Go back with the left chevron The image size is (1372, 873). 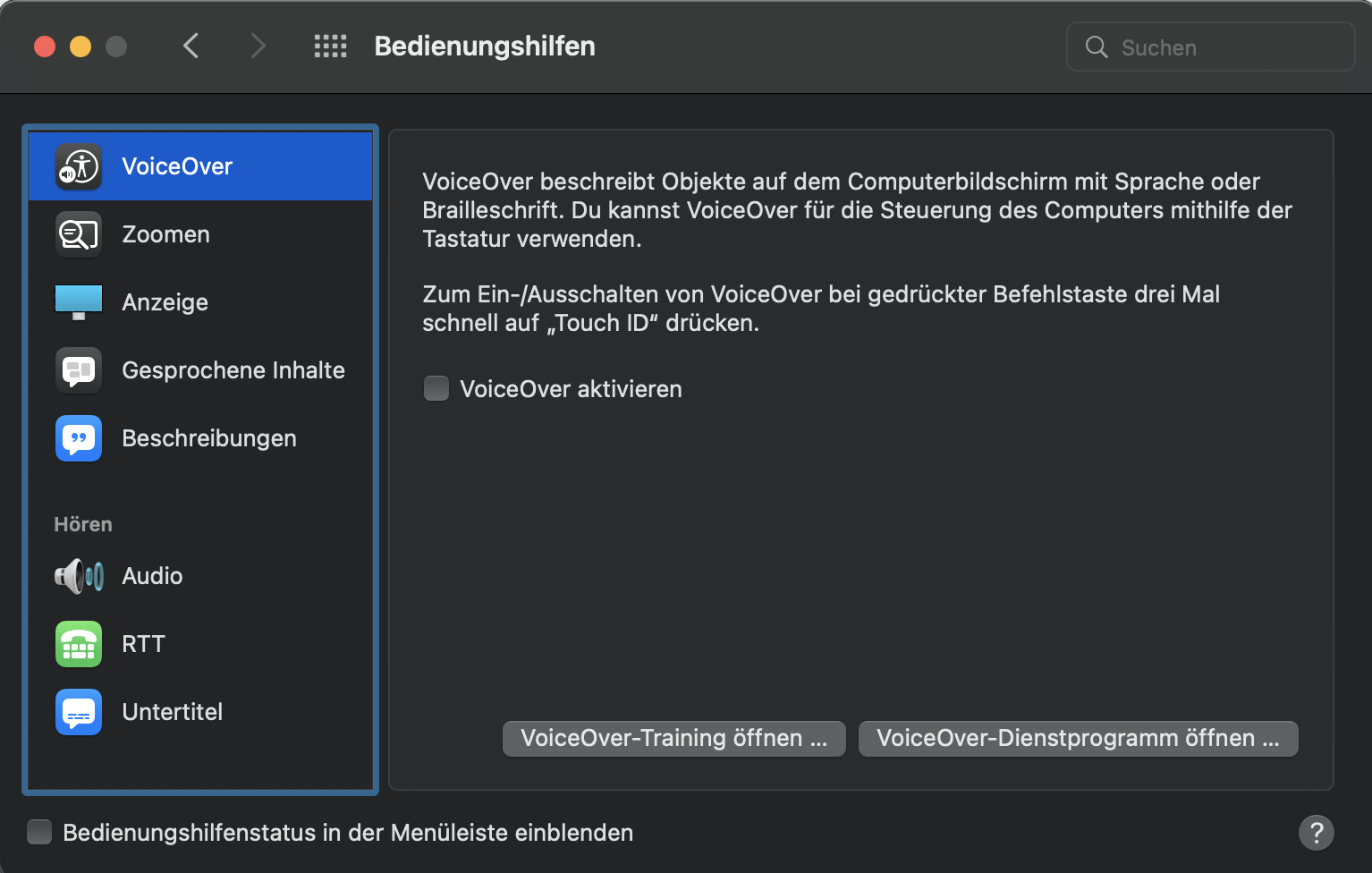(x=191, y=47)
